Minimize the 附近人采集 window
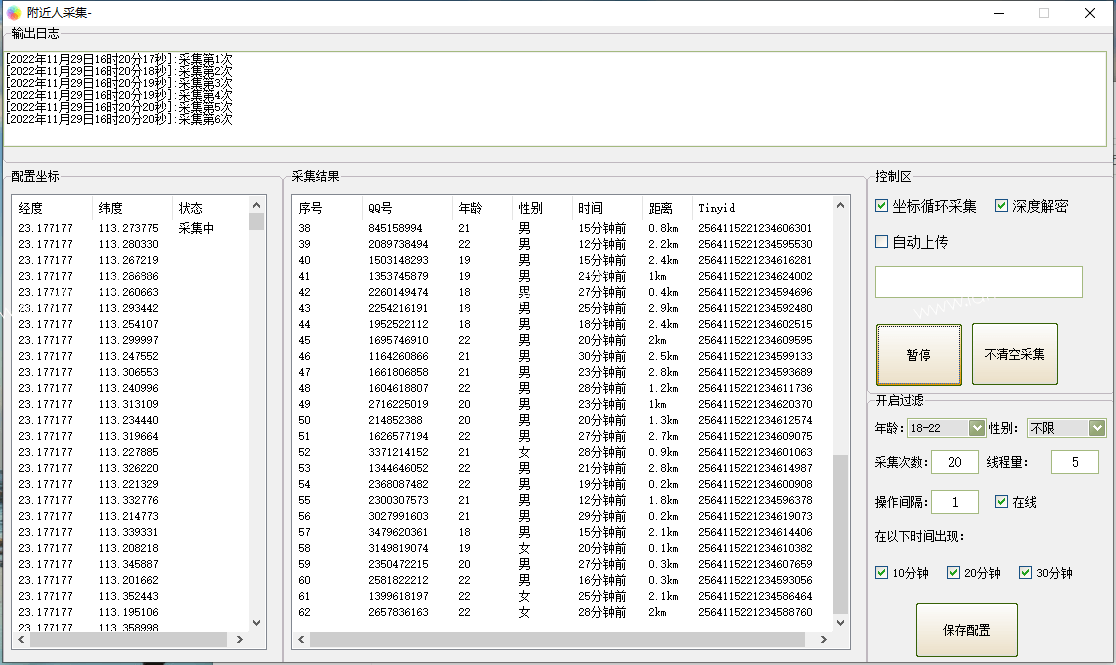Image resolution: width=1116 pixels, height=665 pixels. pyautogui.click(x=999, y=13)
